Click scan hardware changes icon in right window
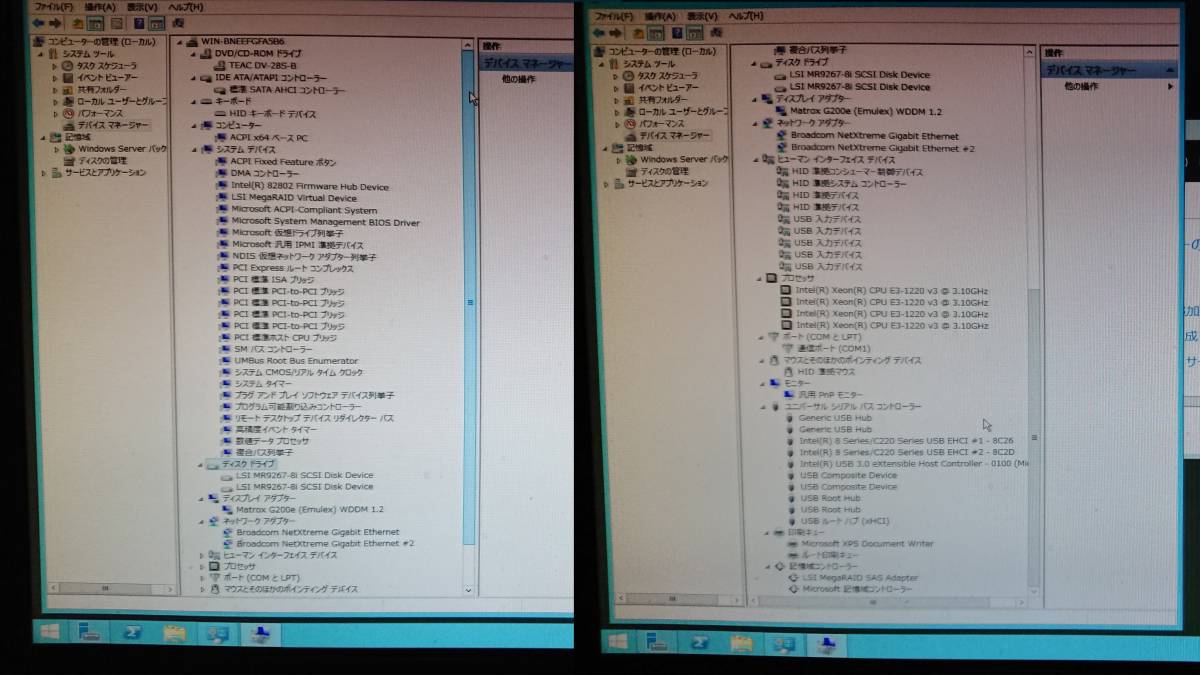The height and width of the screenshot is (675, 1200). point(716,33)
